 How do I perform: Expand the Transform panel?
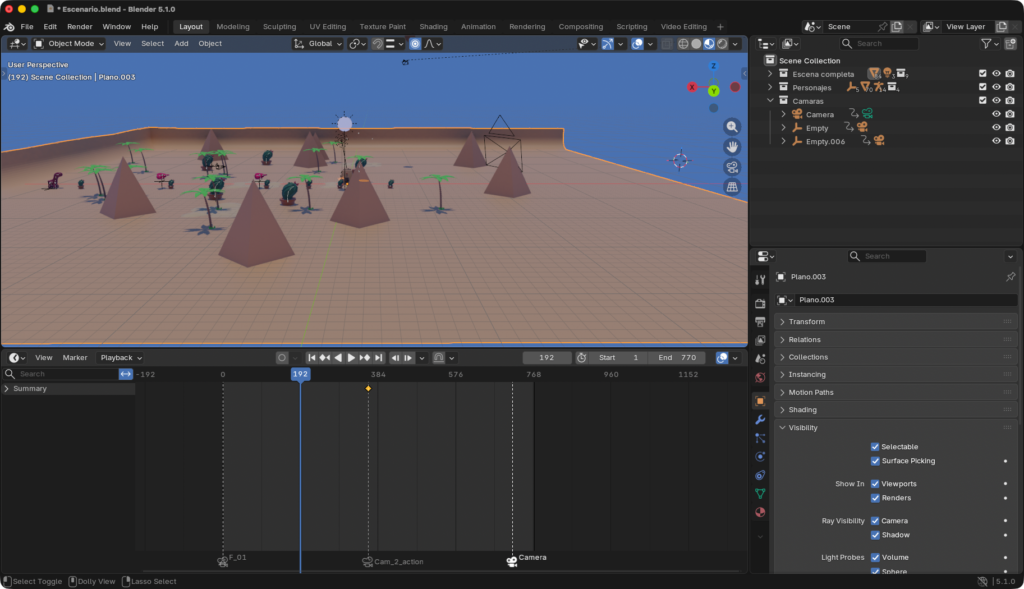[807, 322]
